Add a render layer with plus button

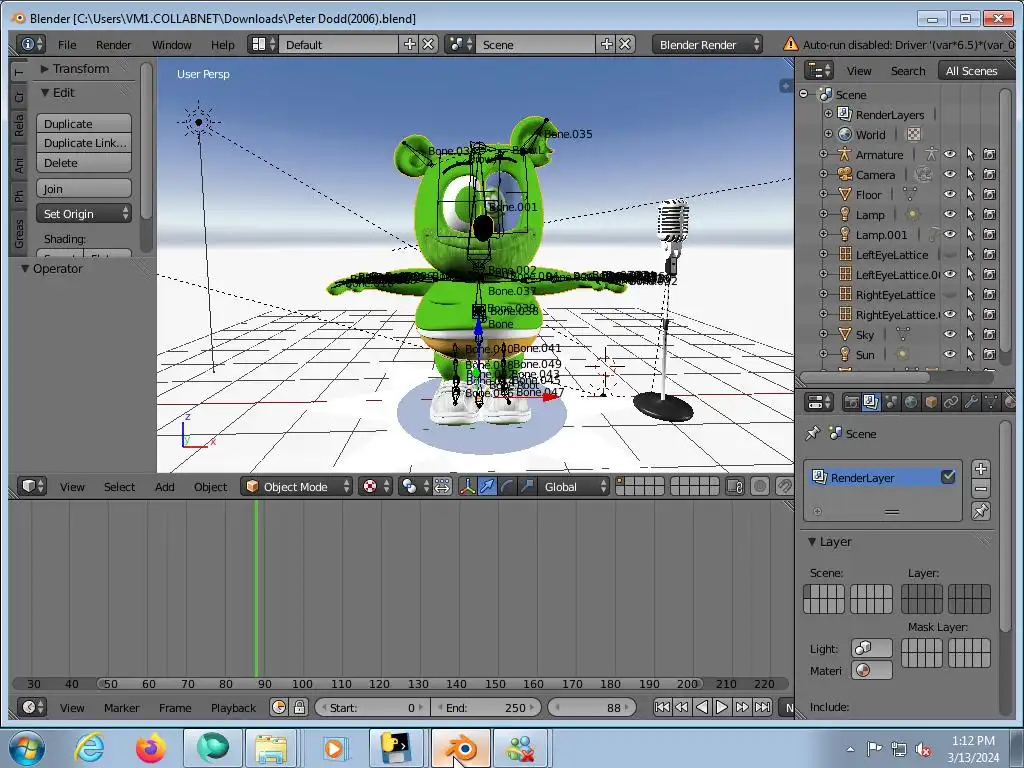[980, 469]
